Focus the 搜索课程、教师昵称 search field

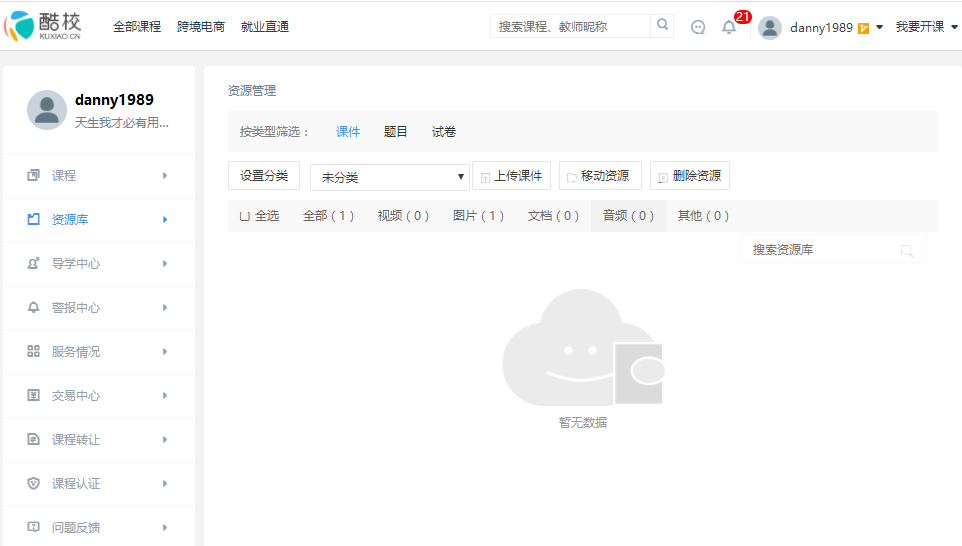tap(571, 26)
